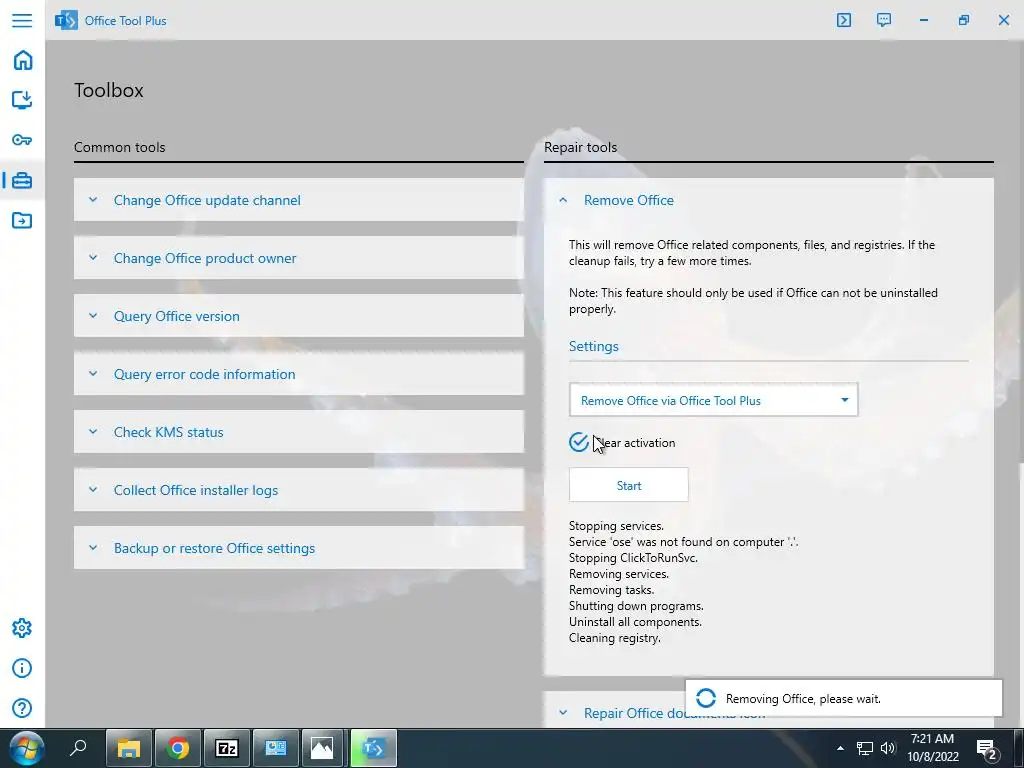Expand Backup or restore Office settings
The image size is (1024, 768).
[x=298, y=548]
